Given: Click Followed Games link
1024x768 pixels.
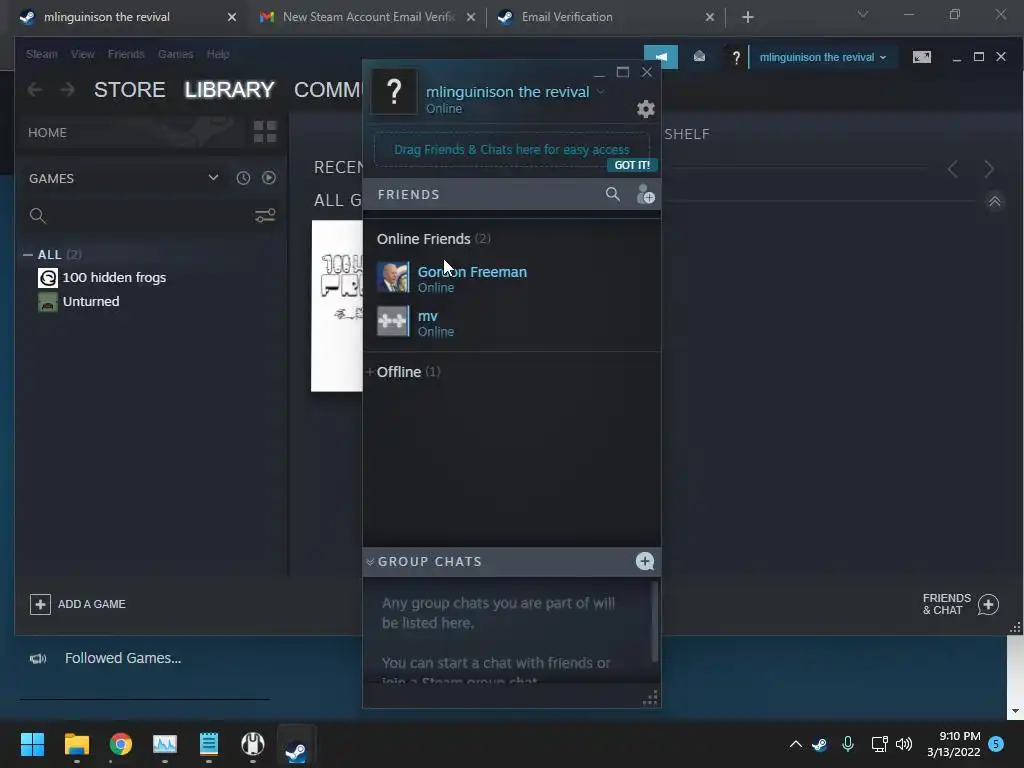Looking at the screenshot, I should [123, 658].
